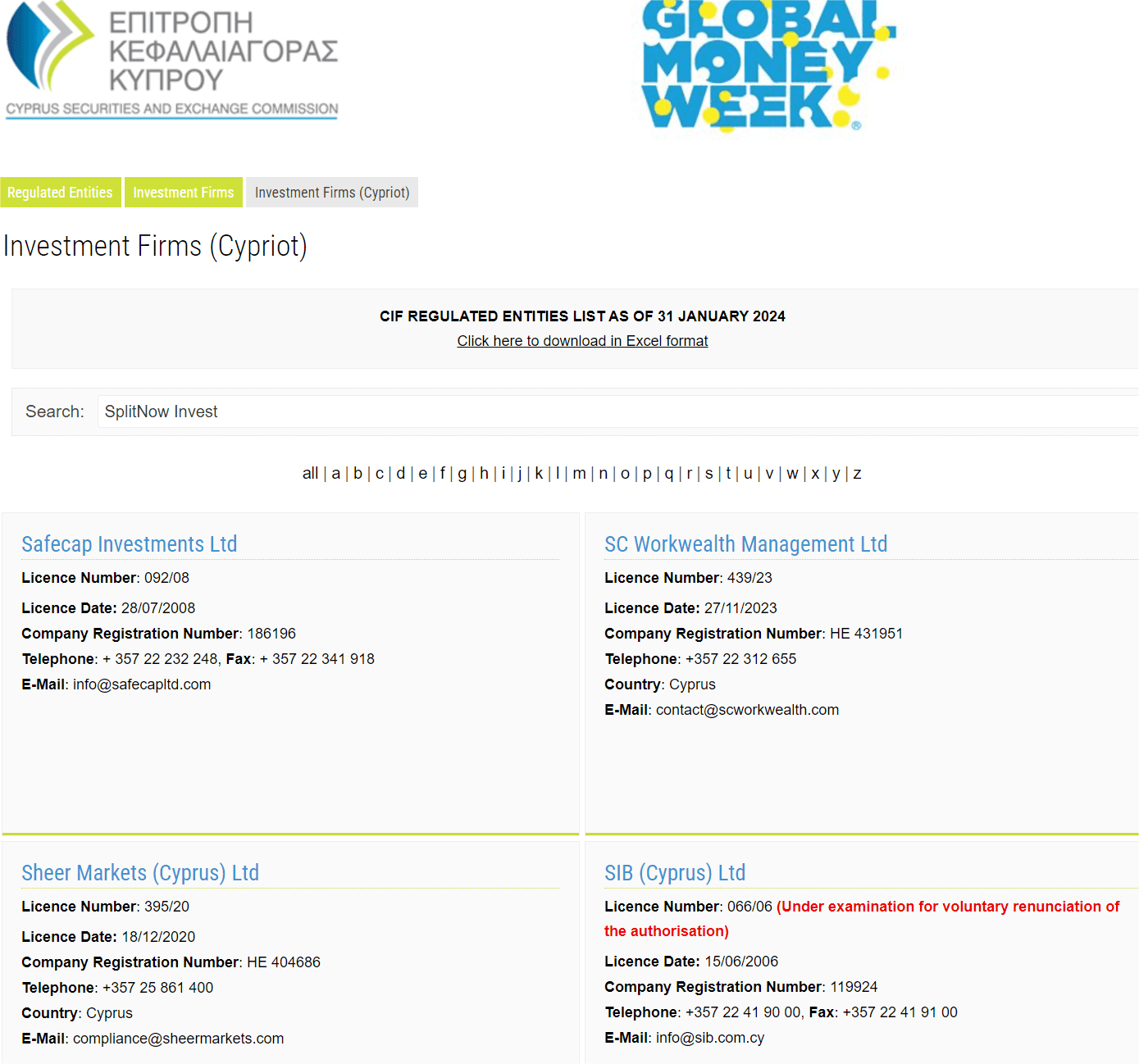Filter firms by letter f
Viewport: 1139px width, 1064px height.
point(443,474)
